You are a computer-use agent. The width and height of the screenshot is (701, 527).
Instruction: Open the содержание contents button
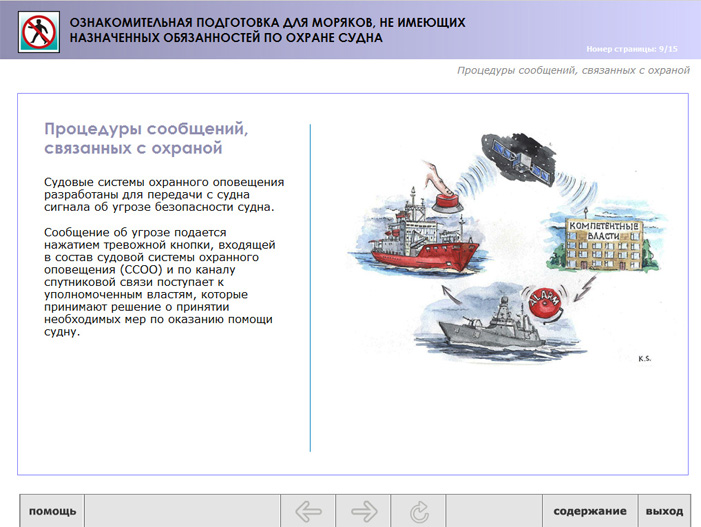click(x=590, y=511)
